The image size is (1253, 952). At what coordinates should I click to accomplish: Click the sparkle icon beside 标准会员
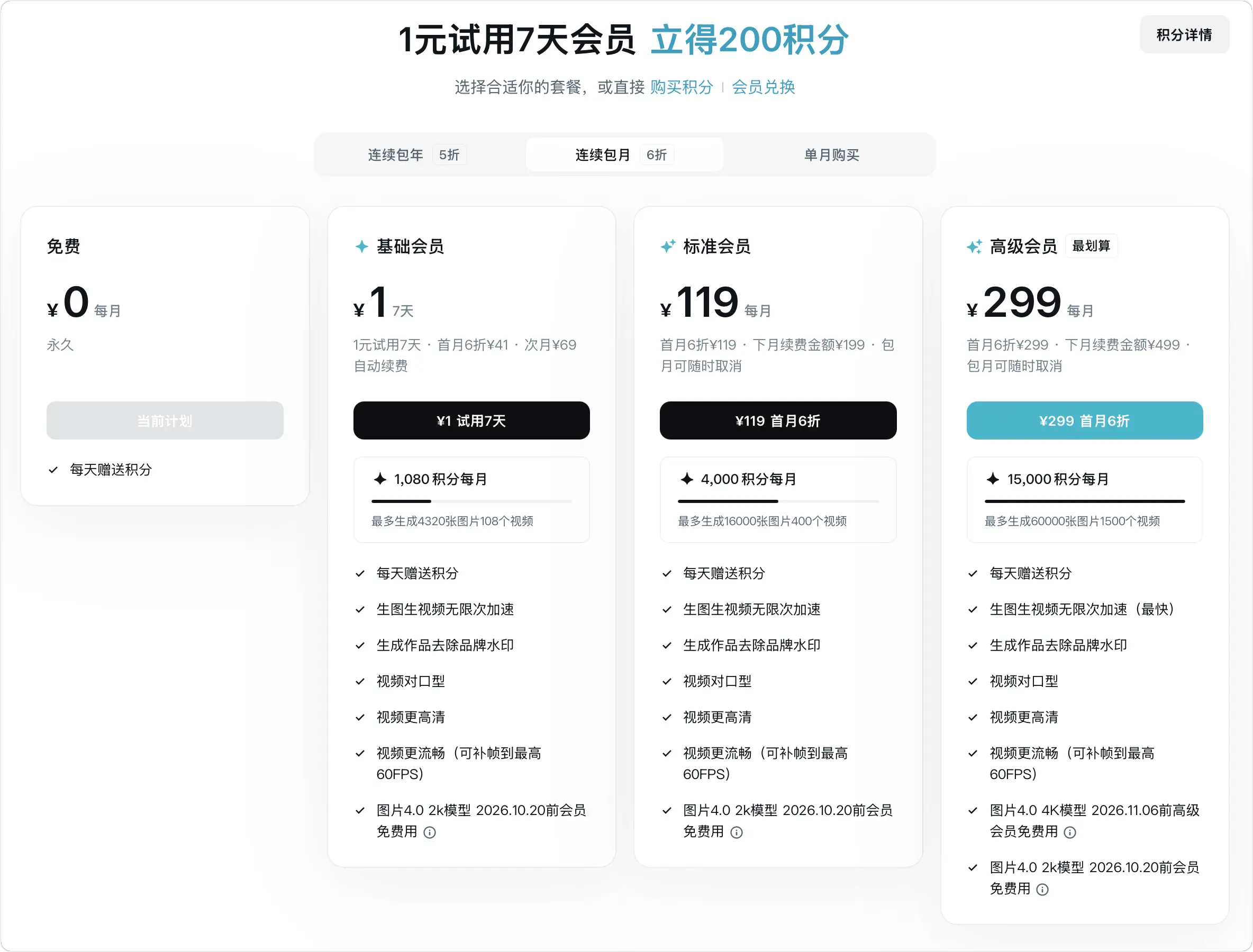(x=668, y=246)
